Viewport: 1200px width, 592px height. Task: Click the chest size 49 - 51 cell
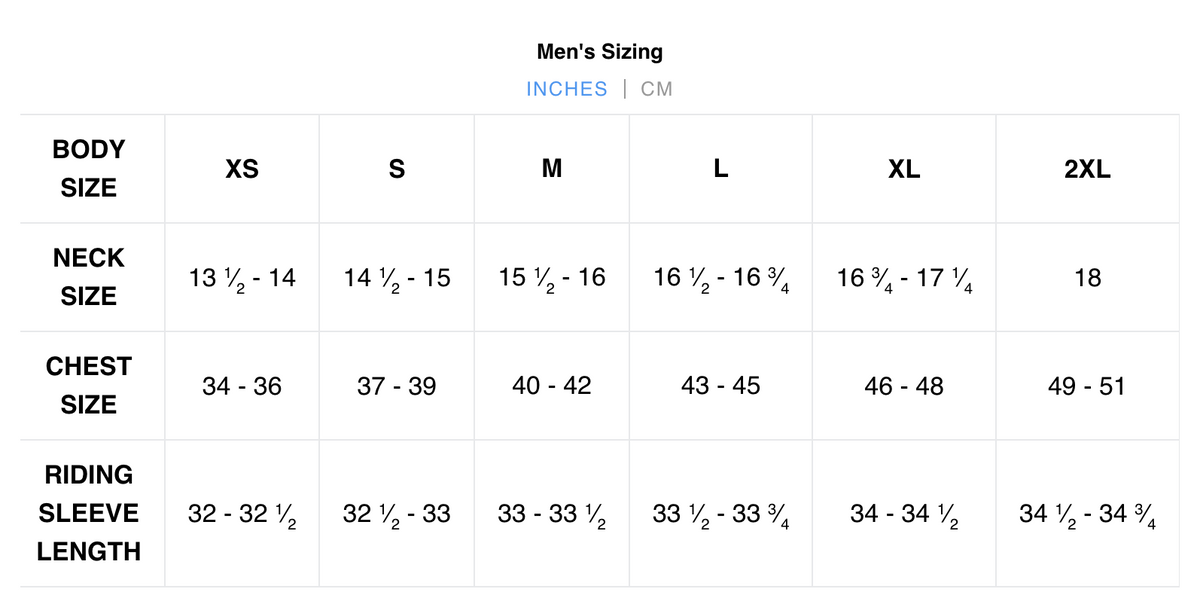click(x=1087, y=386)
